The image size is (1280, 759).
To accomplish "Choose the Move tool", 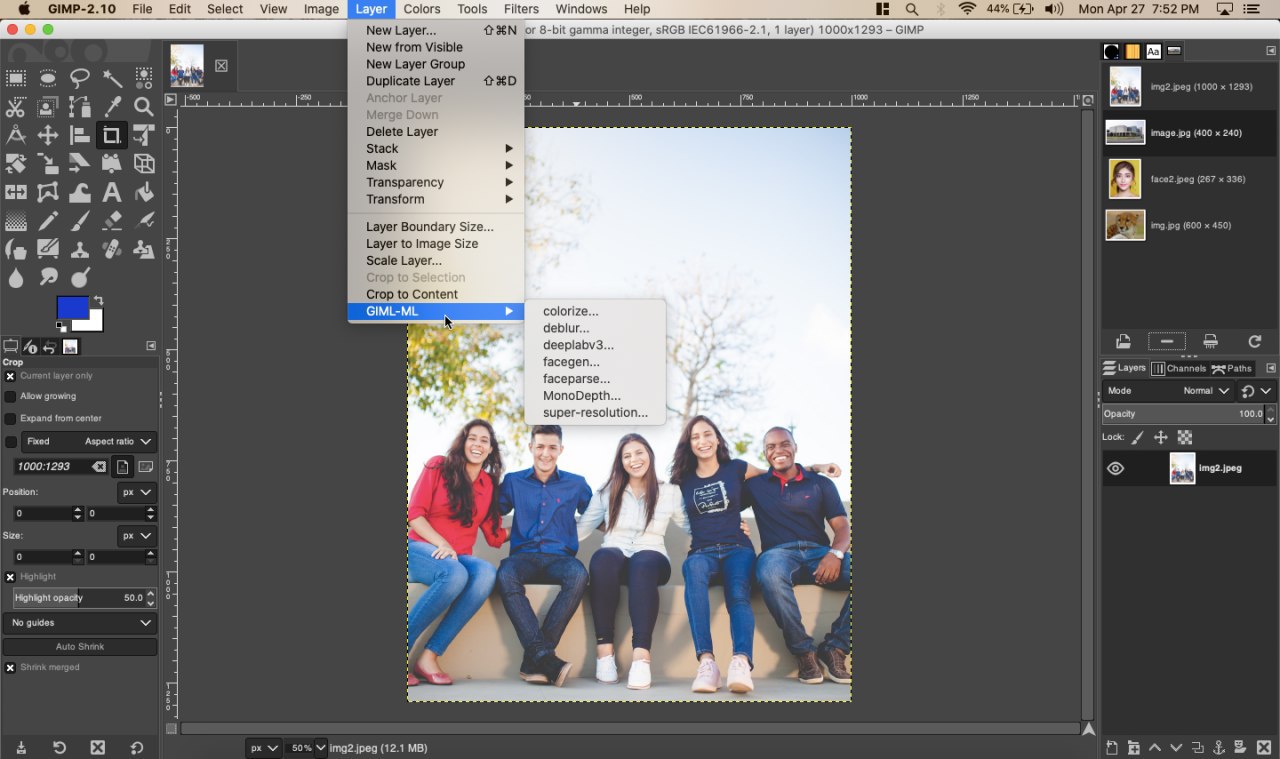I will [x=48, y=136].
